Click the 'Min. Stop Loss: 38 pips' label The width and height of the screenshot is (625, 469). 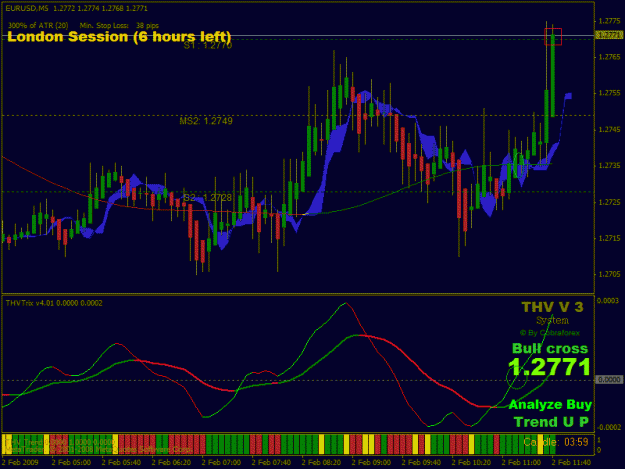(119, 26)
